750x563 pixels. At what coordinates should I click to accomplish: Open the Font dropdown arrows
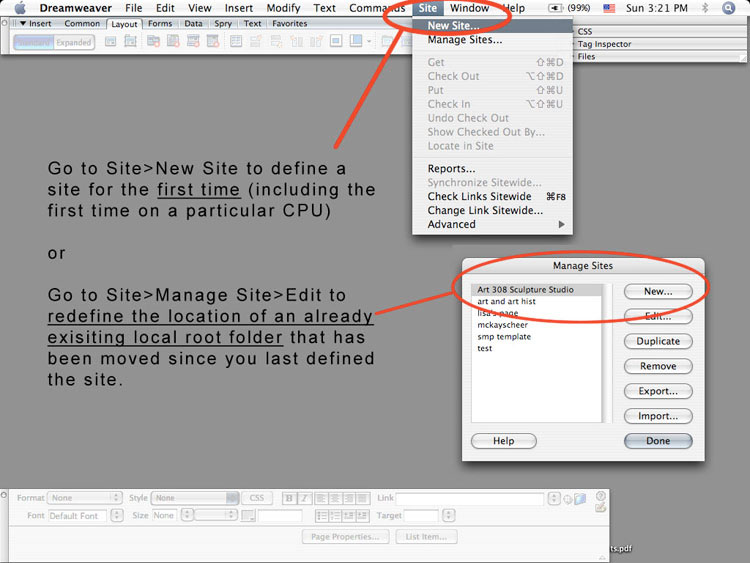point(117,516)
